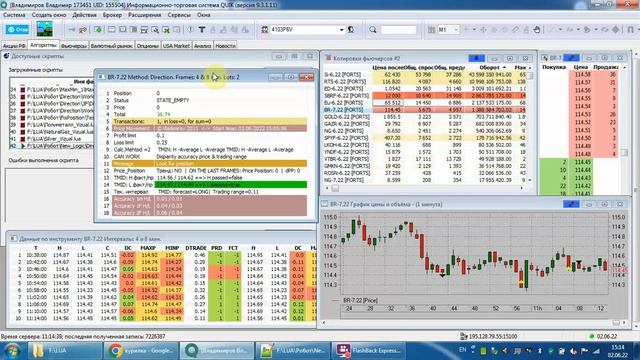This screenshot has height=360, width=640.
Task: Open the FlashBack Express taskbar item
Action: click(369, 351)
